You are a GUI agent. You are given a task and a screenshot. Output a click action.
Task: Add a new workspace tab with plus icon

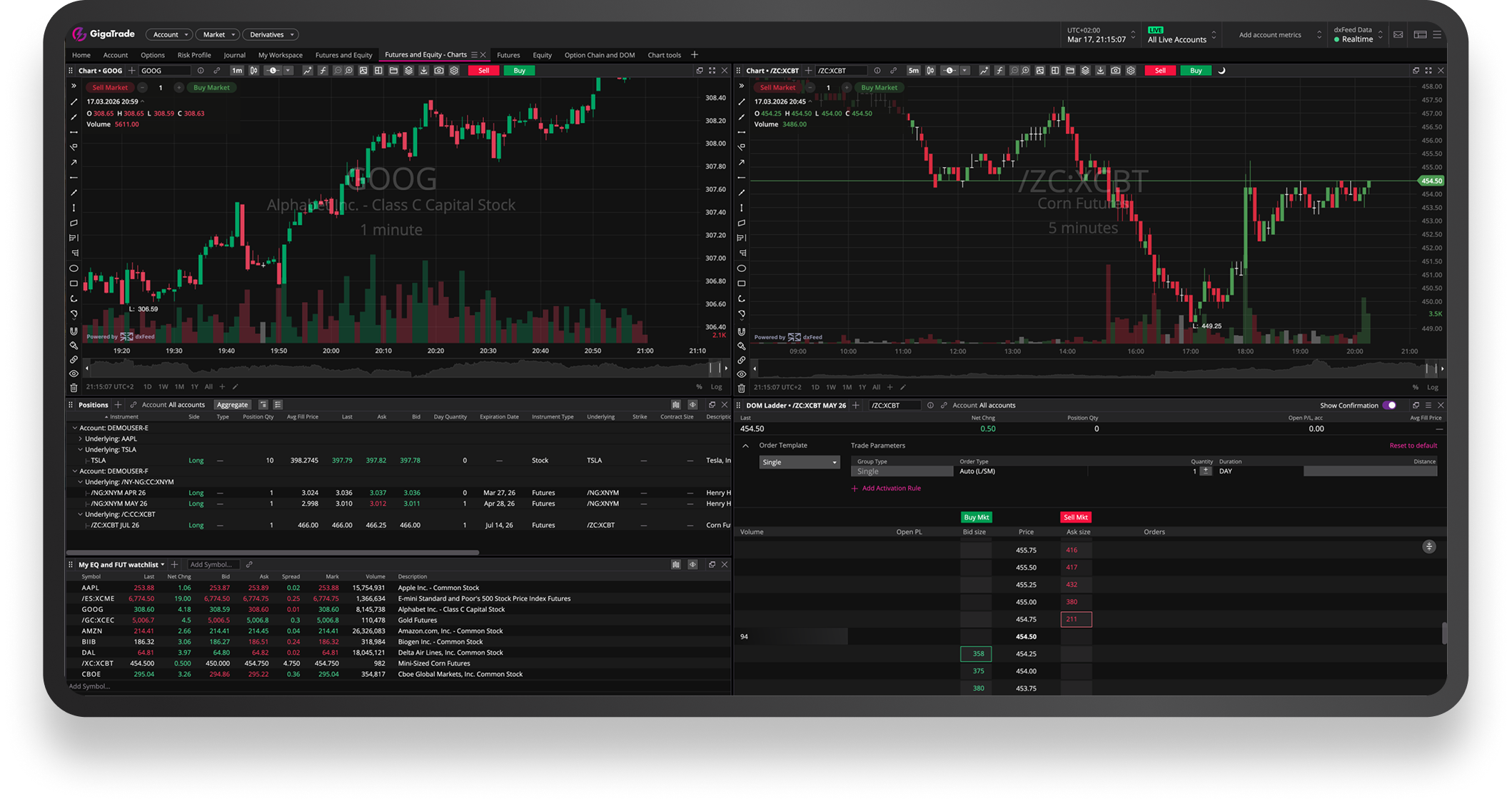click(695, 55)
